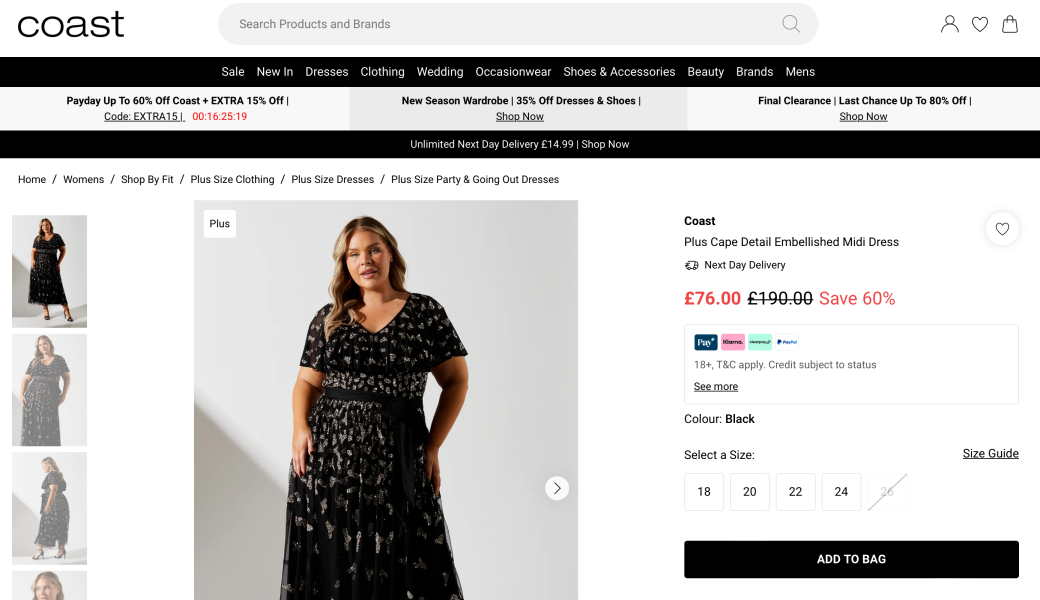Select size 18
1040x600 pixels.
click(704, 492)
